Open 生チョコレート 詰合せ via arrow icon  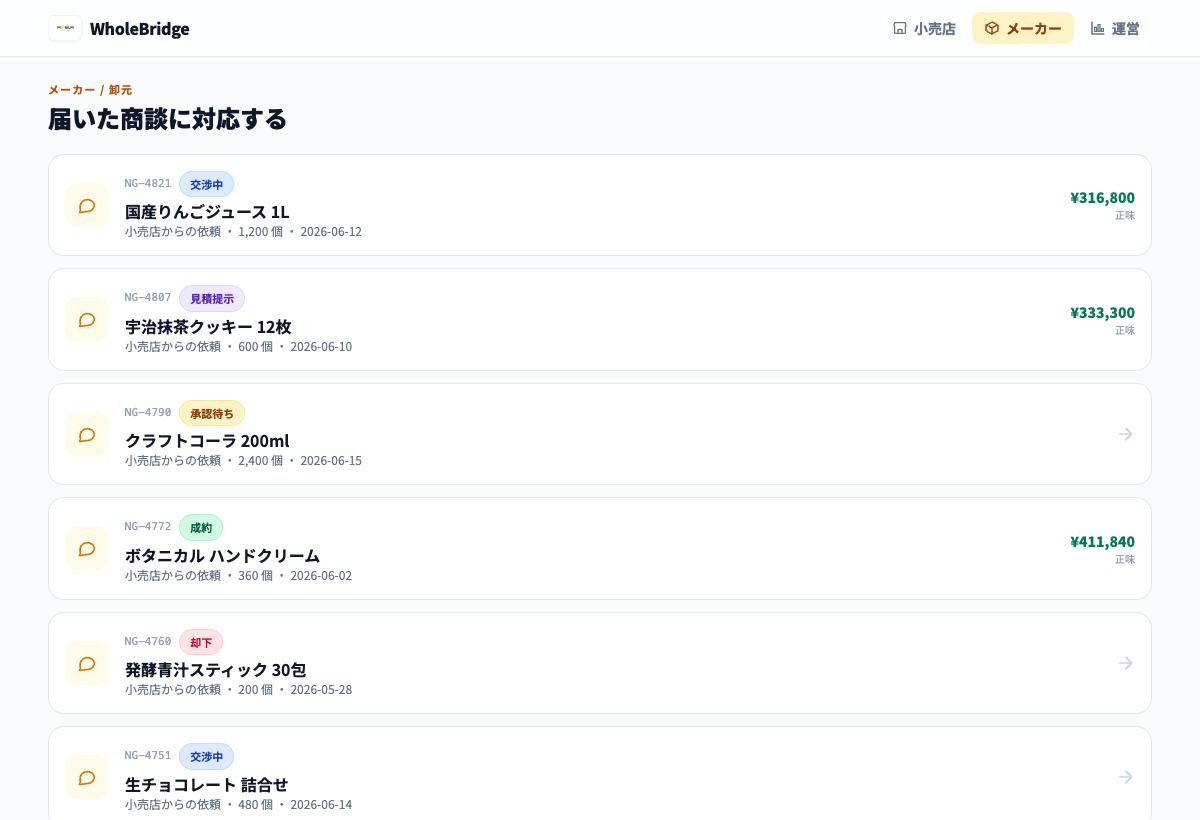[1125, 777]
